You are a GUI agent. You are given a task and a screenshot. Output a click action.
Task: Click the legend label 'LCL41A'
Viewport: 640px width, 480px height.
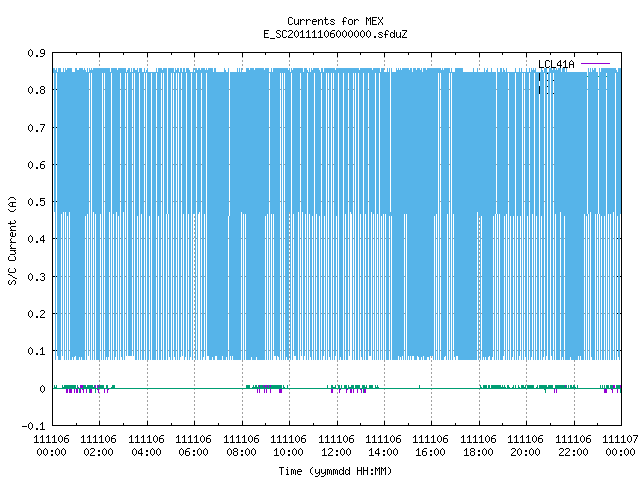[556, 64]
